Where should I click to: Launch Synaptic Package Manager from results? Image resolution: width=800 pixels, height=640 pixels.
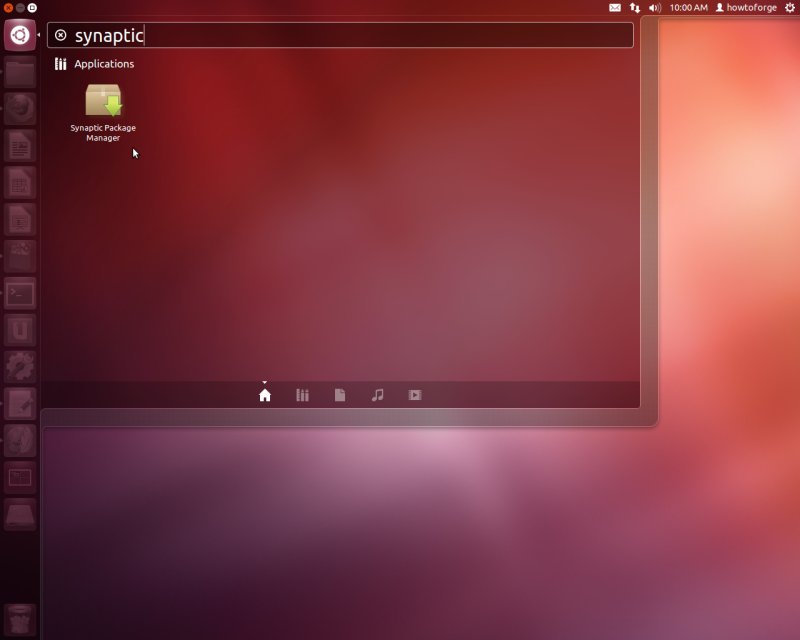tap(103, 113)
